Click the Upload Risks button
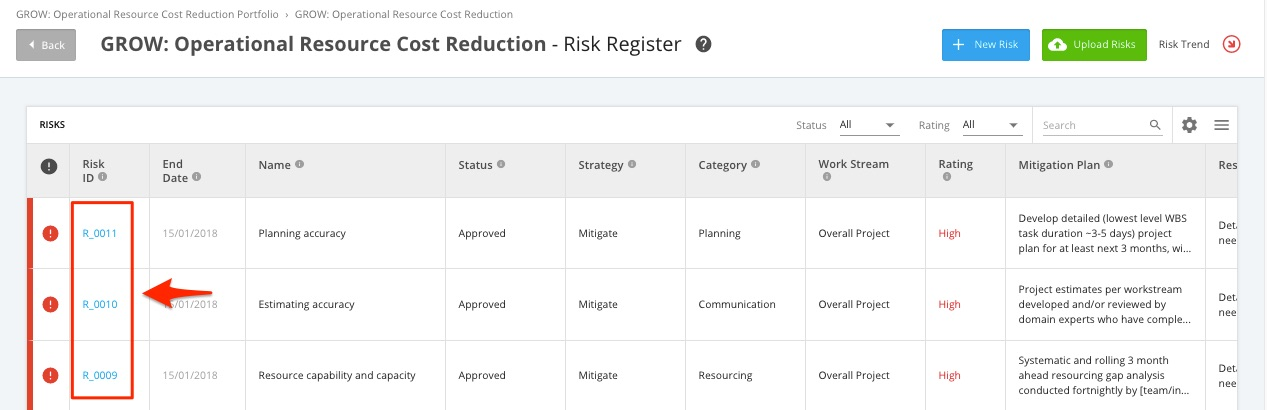The height and width of the screenshot is (410, 1267). click(1094, 45)
